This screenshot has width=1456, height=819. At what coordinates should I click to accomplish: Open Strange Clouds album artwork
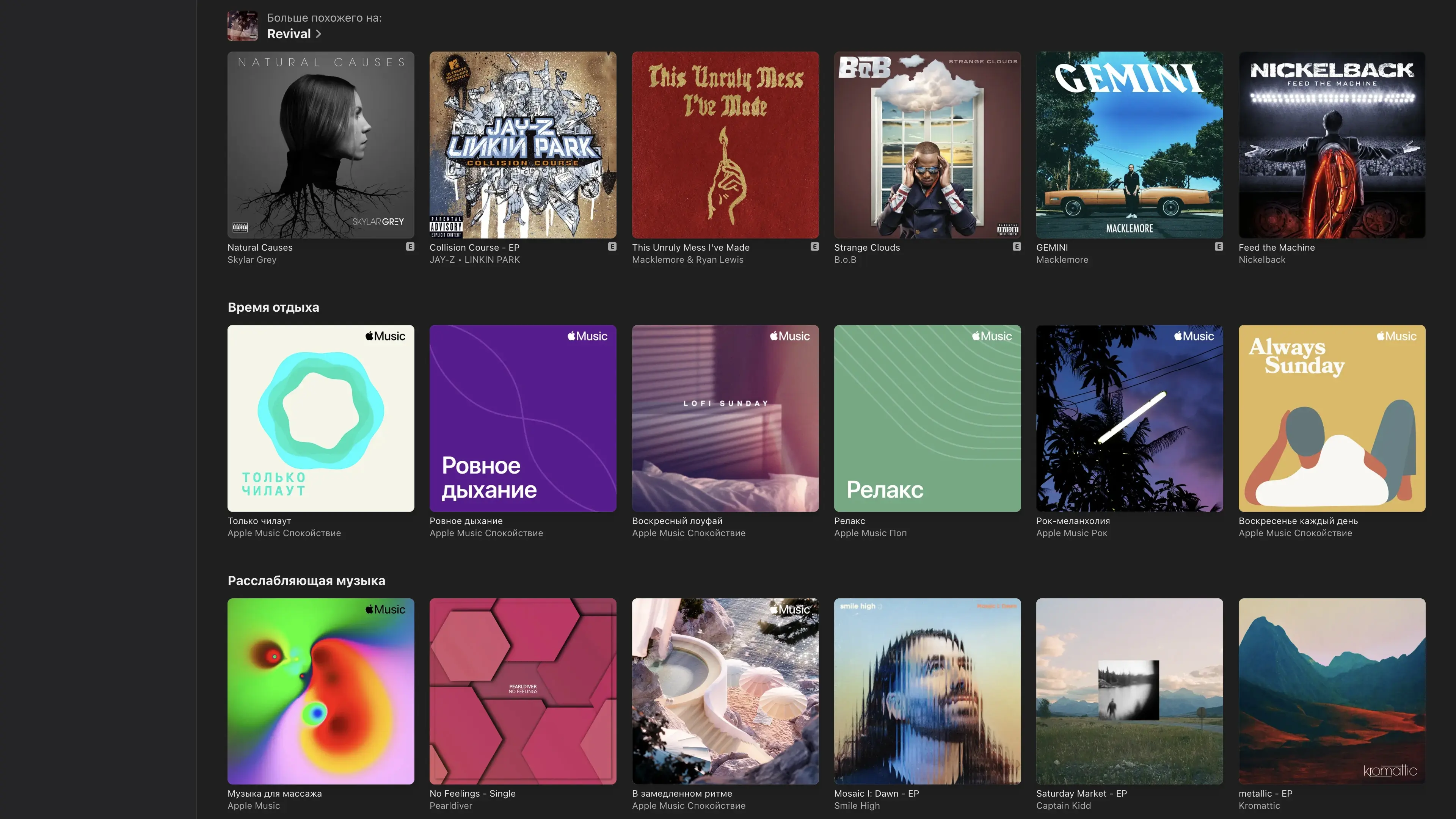tap(927, 145)
